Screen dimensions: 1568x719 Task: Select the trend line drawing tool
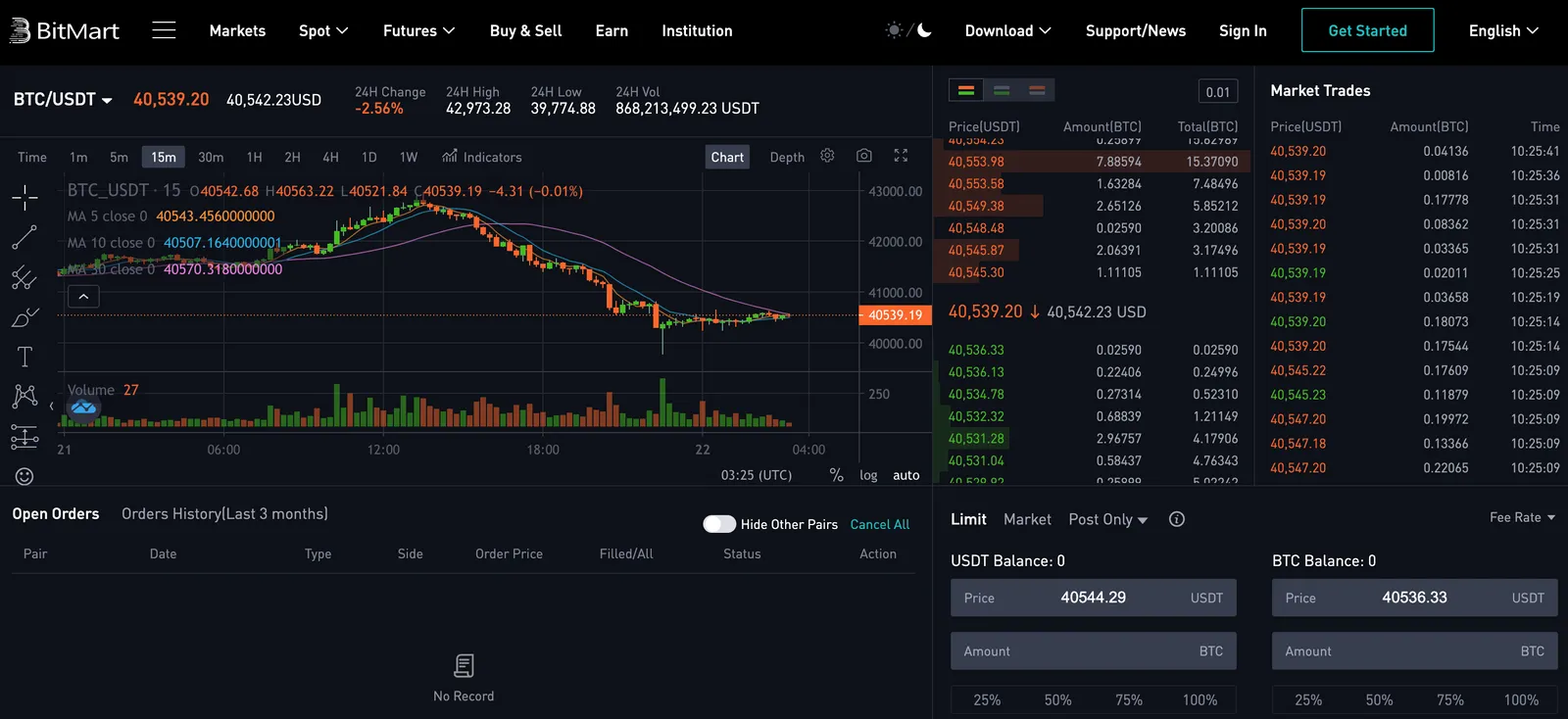[x=24, y=237]
